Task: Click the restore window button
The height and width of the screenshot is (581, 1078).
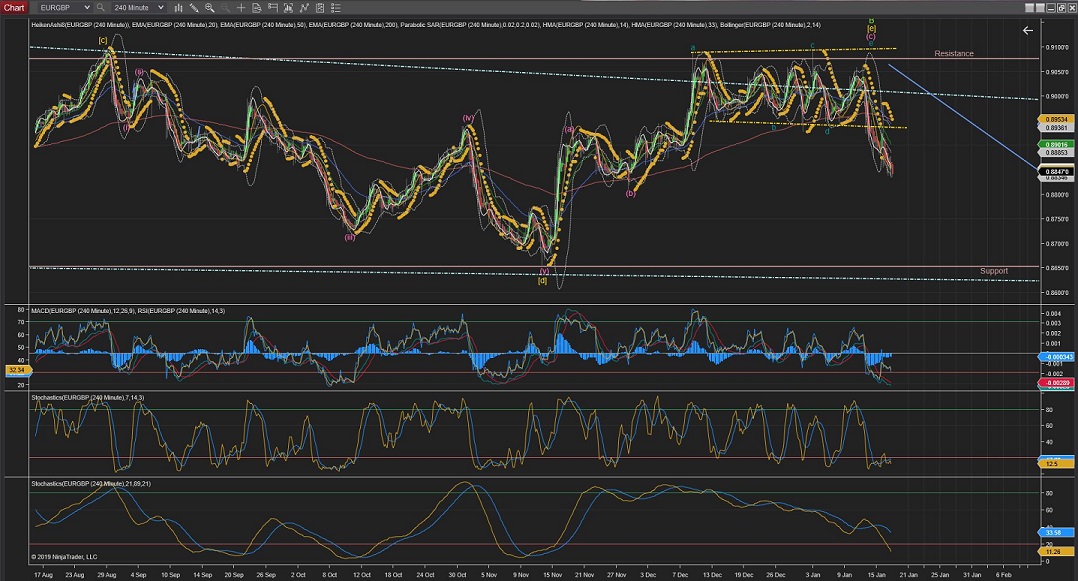Action: 1061,8
